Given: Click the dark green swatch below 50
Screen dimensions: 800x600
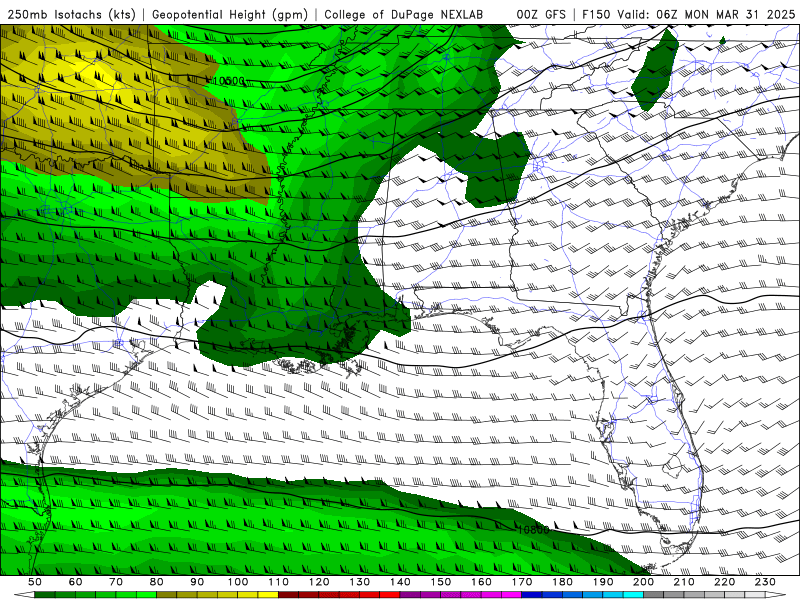Looking at the screenshot, I should 45,595.
